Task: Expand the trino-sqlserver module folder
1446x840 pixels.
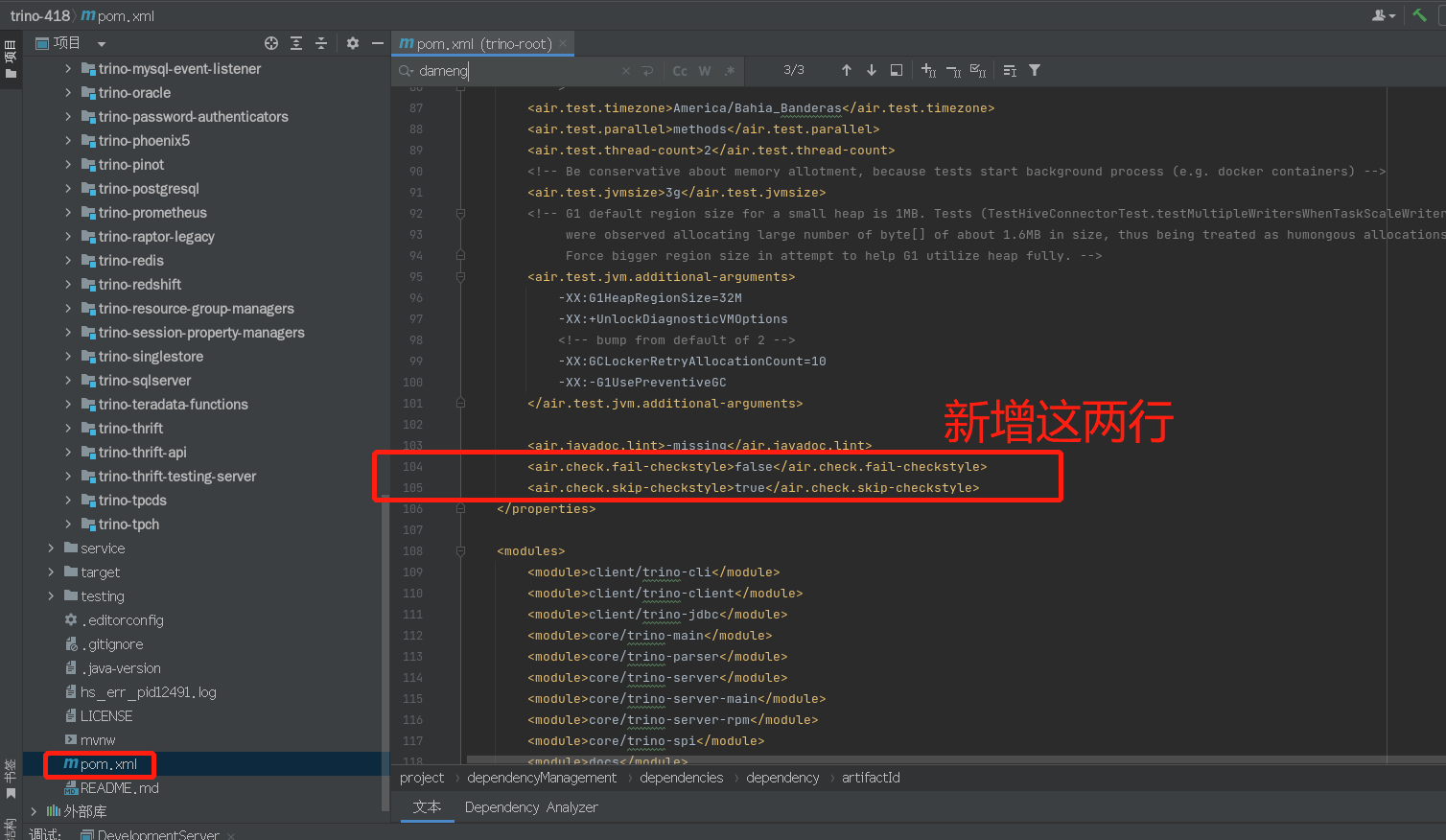Action: click(68, 381)
